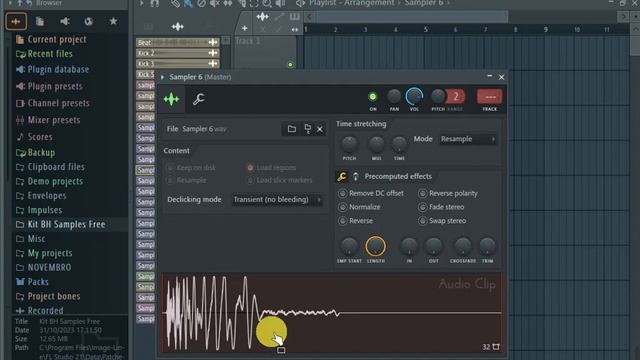Click the SMP START knob

(349, 246)
